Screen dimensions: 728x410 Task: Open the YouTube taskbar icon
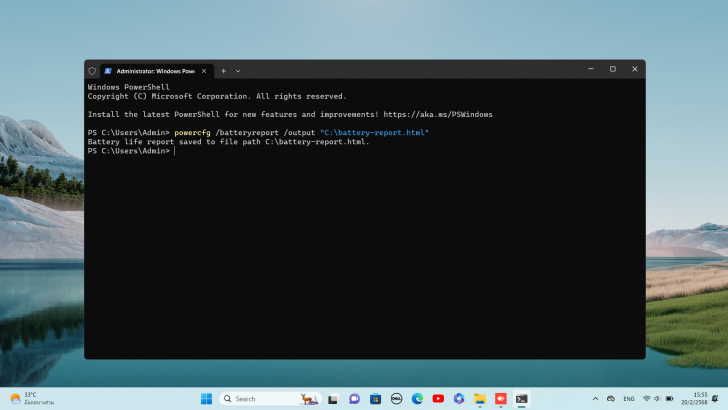[438, 398]
